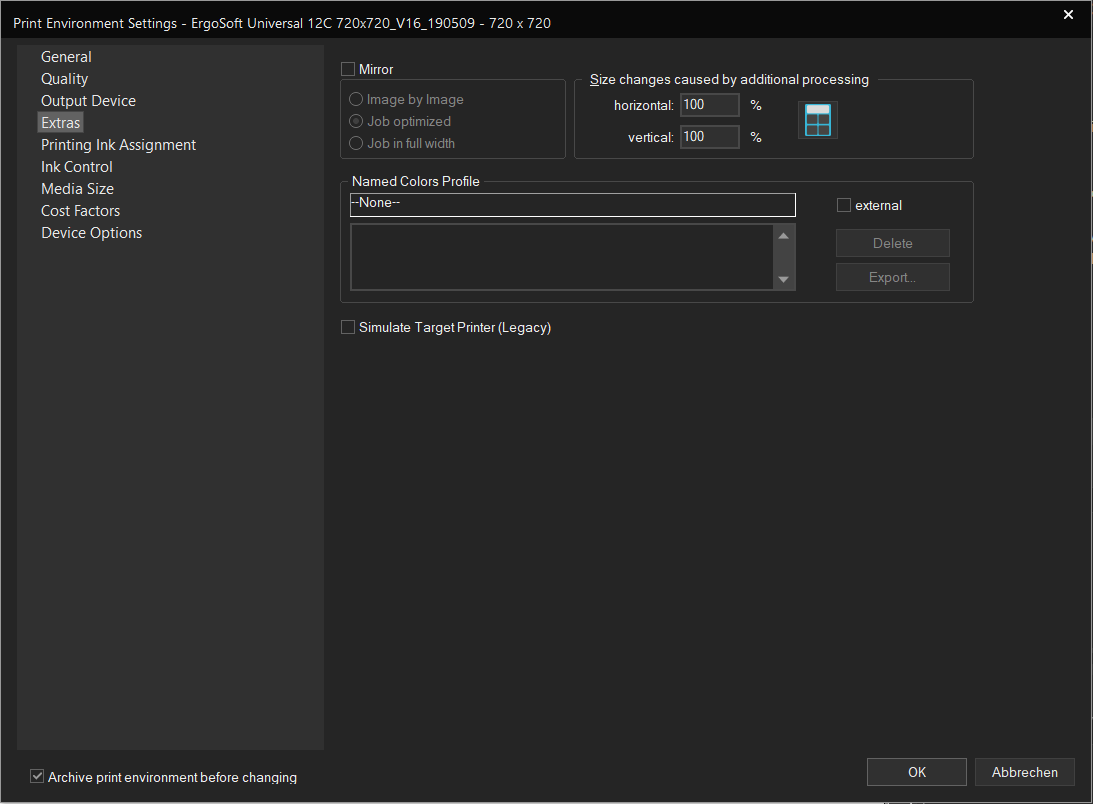Viewport: 1093px width, 804px height.
Task: Focus the horizontal size percentage field
Action: pyautogui.click(x=710, y=105)
